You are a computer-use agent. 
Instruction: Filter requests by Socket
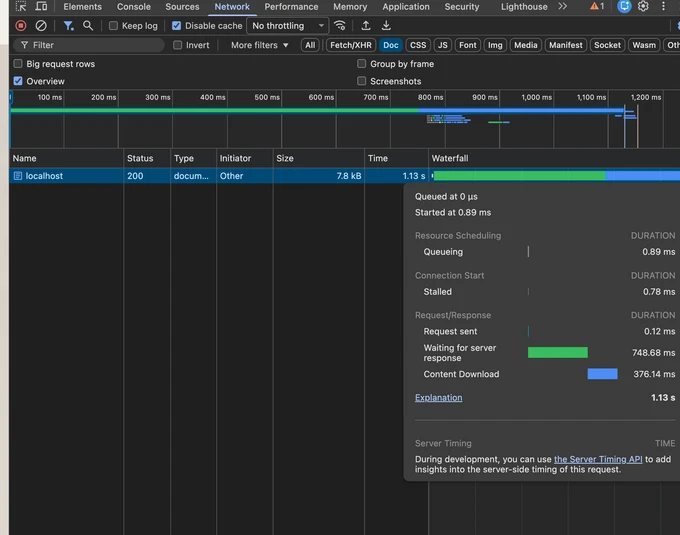point(607,45)
